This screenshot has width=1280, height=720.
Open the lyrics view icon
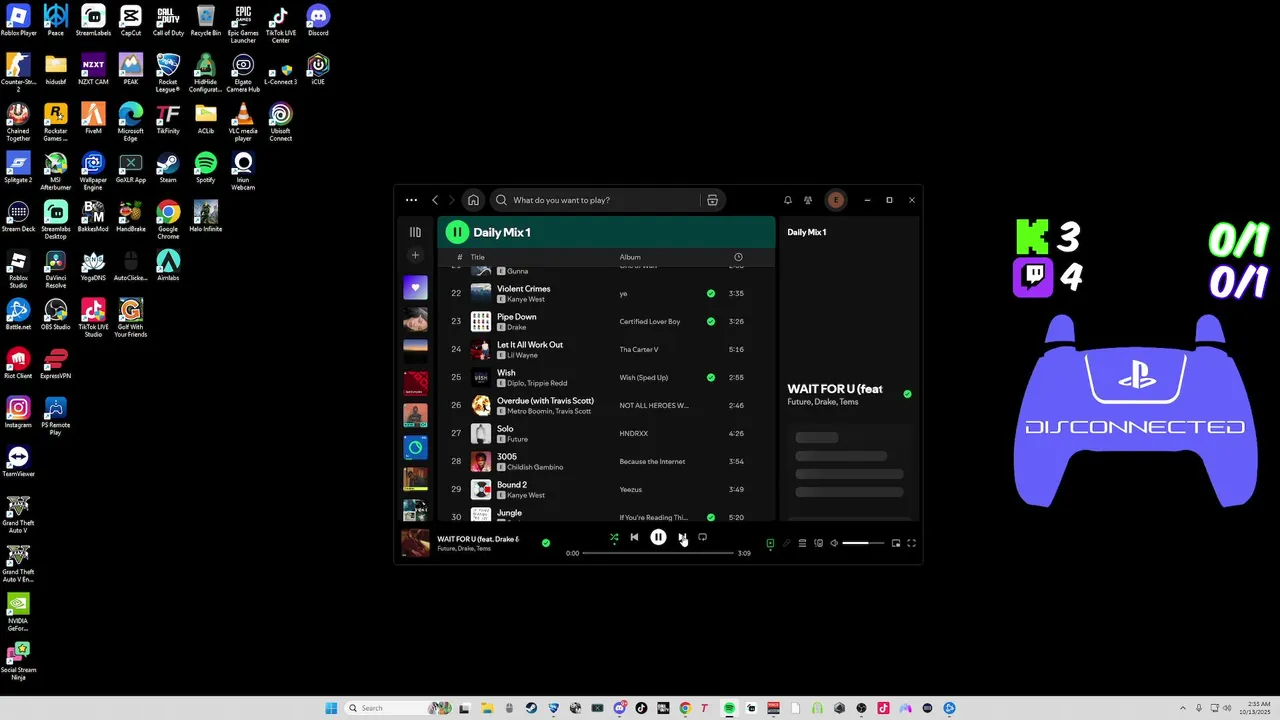[786, 543]
